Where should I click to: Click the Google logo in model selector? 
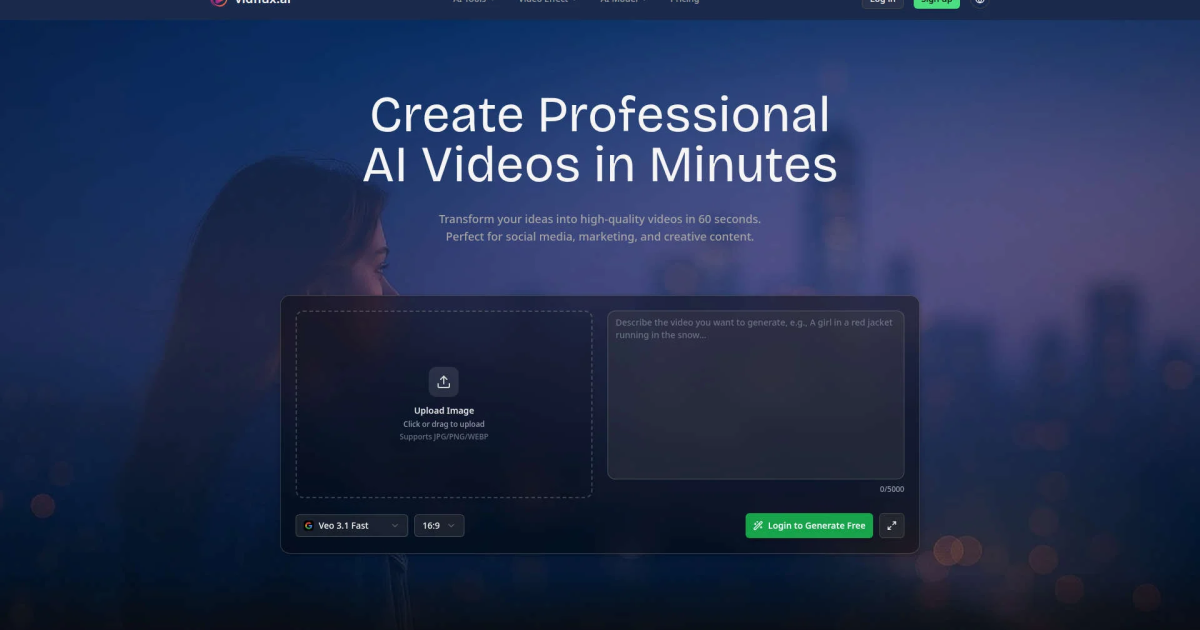pyautogui.click(x=308, y=525)
